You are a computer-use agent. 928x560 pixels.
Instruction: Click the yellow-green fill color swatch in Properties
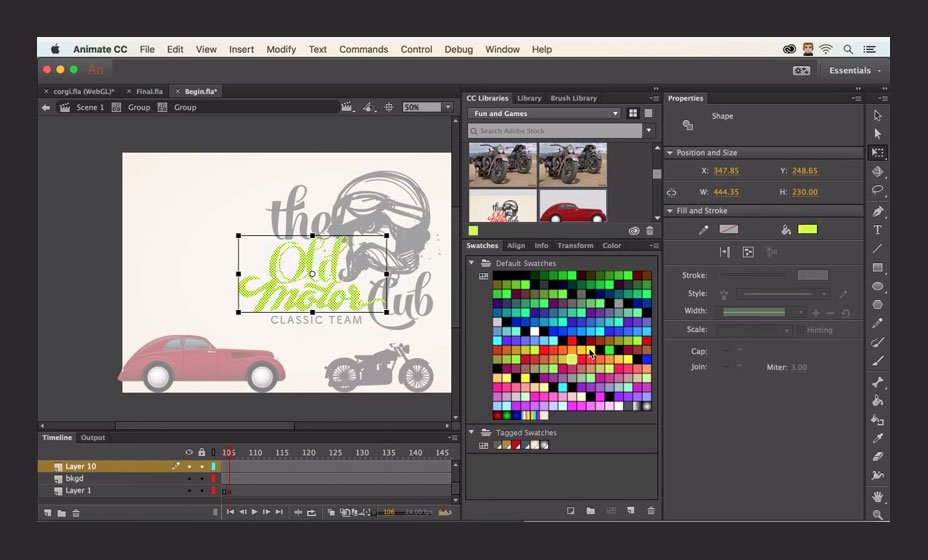807,230
